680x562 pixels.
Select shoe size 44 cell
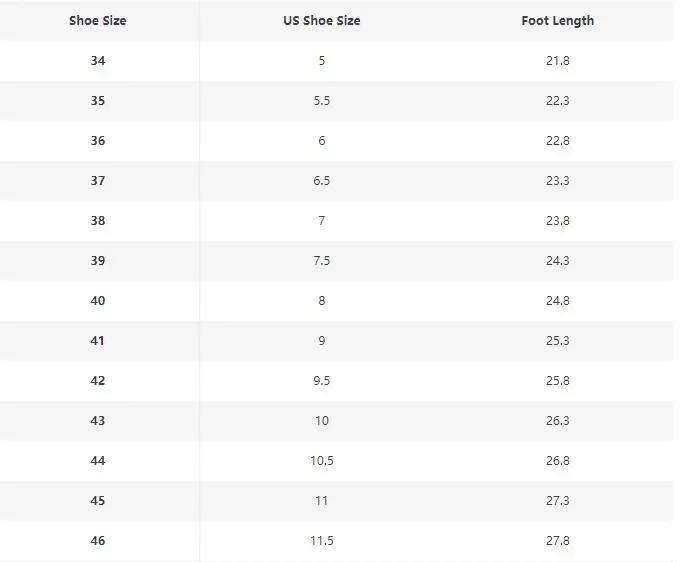click(98, 461)
